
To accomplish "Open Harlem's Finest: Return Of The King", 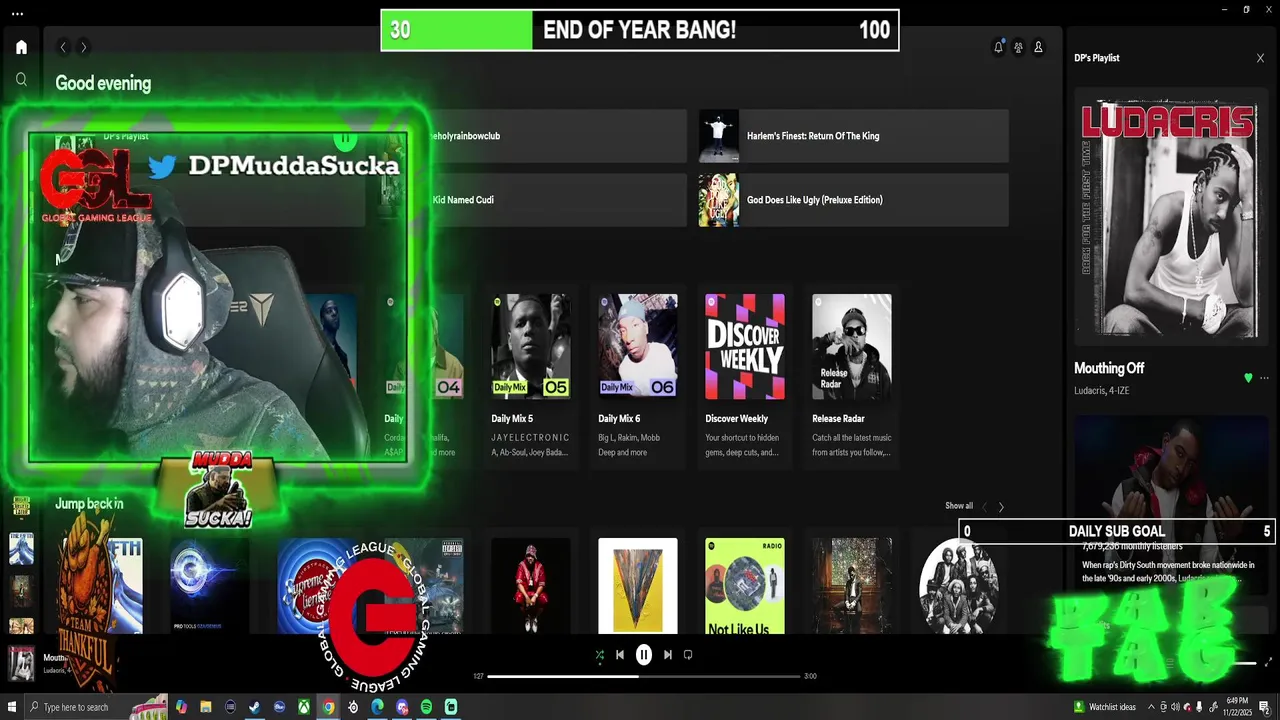I will click(853, 136).
